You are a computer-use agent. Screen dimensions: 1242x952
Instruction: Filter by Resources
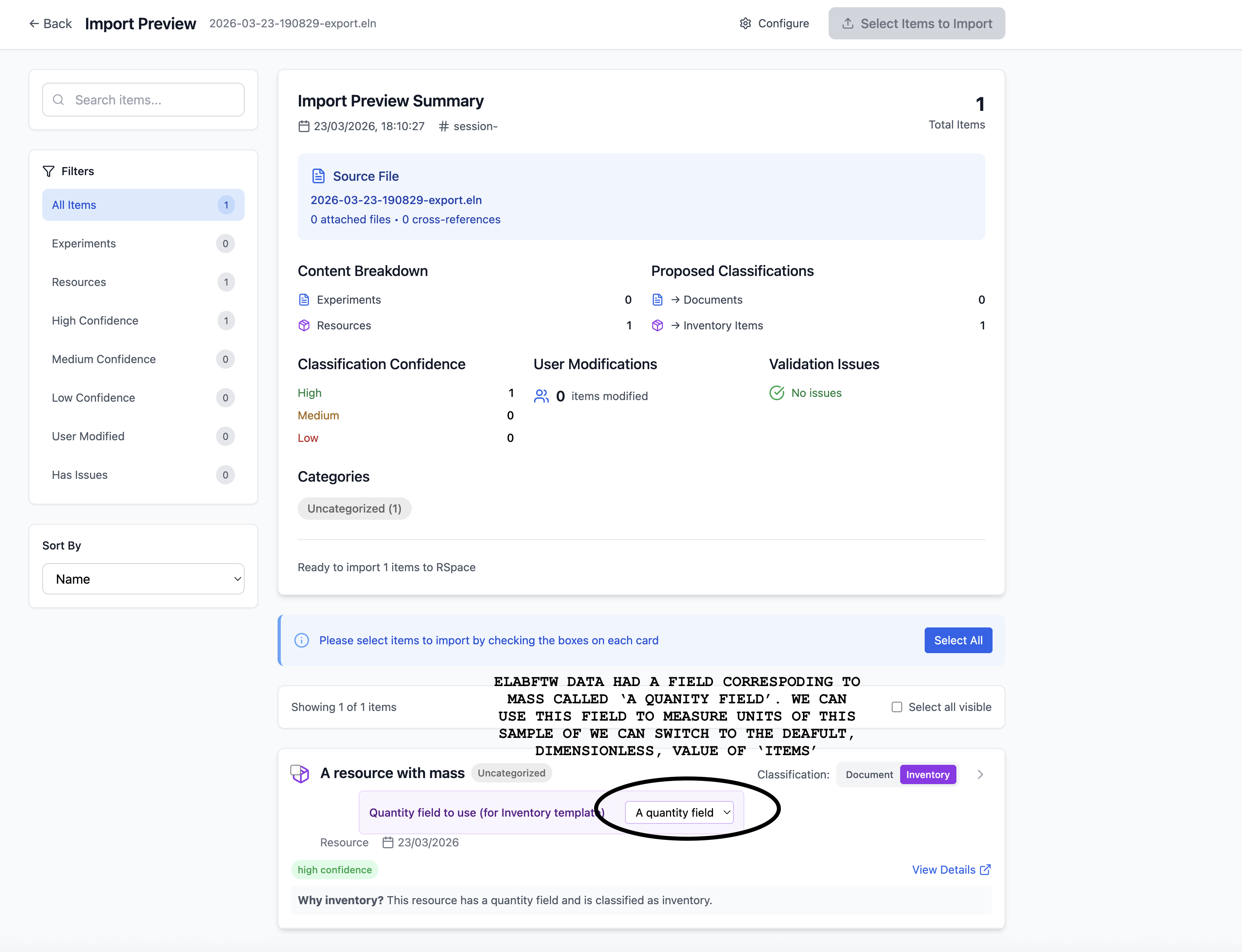pos(143,282)
